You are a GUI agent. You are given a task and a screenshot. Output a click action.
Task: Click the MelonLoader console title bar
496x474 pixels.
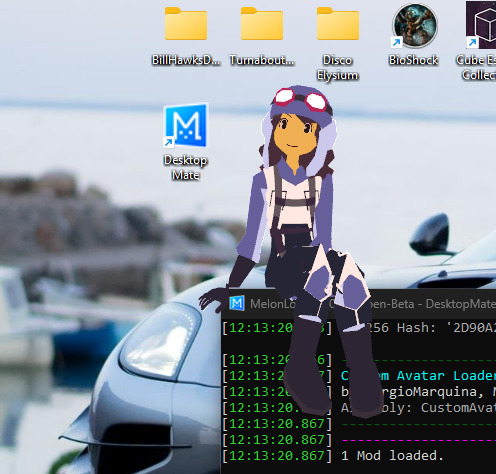click(359, 304)
